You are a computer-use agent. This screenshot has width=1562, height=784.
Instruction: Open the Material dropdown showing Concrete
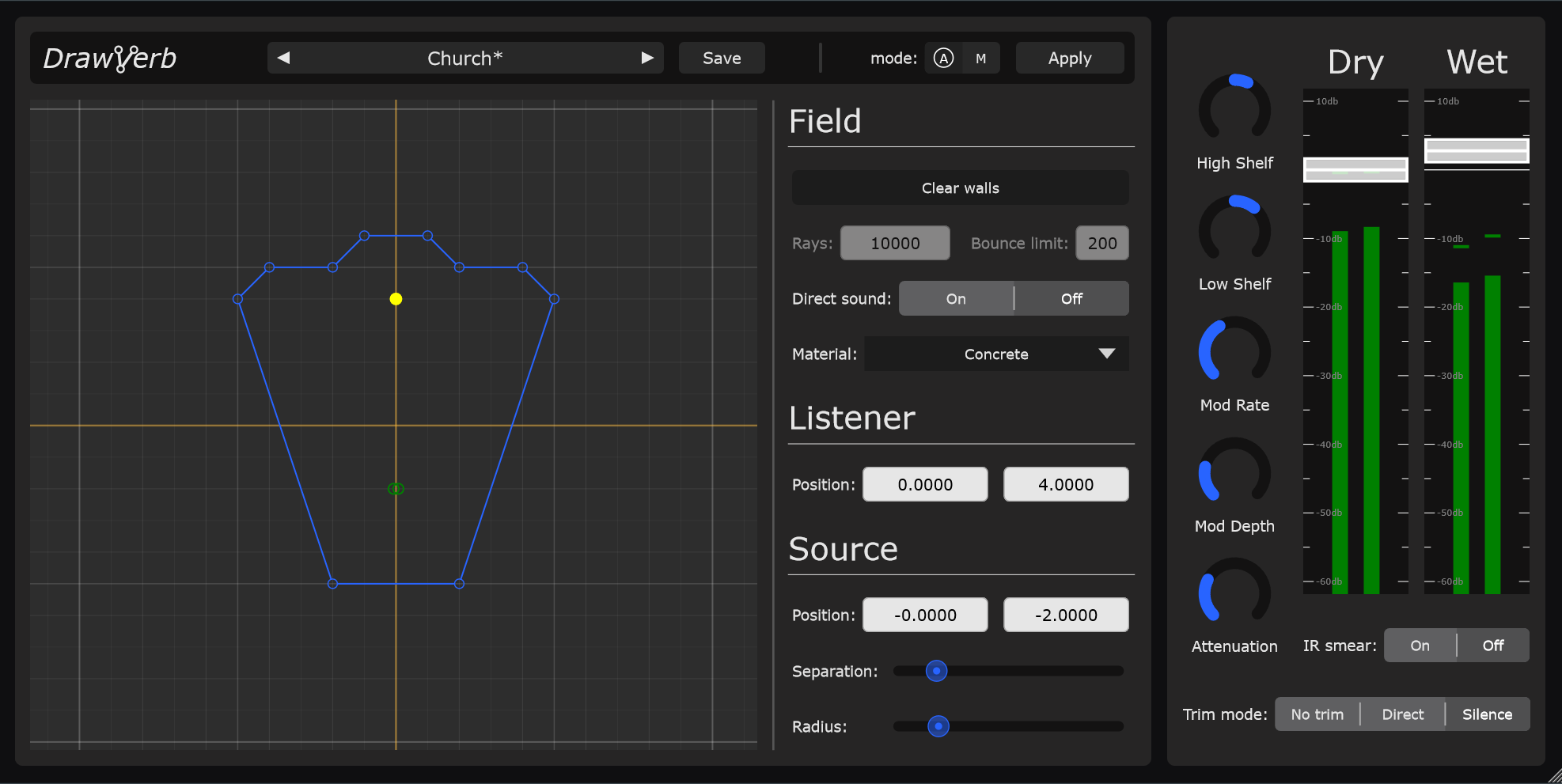pyautogui.click(x=996, y=354)
